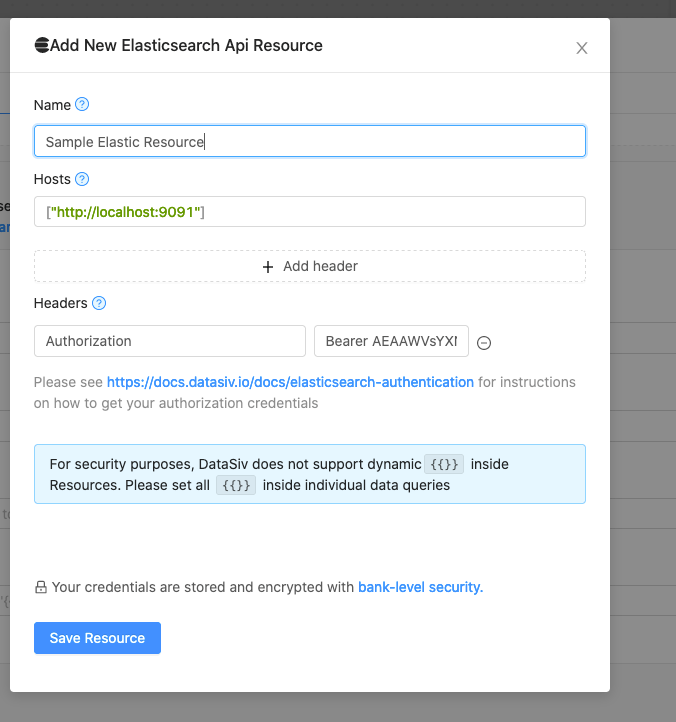Click the Save Resource button

tap(97, 638)
